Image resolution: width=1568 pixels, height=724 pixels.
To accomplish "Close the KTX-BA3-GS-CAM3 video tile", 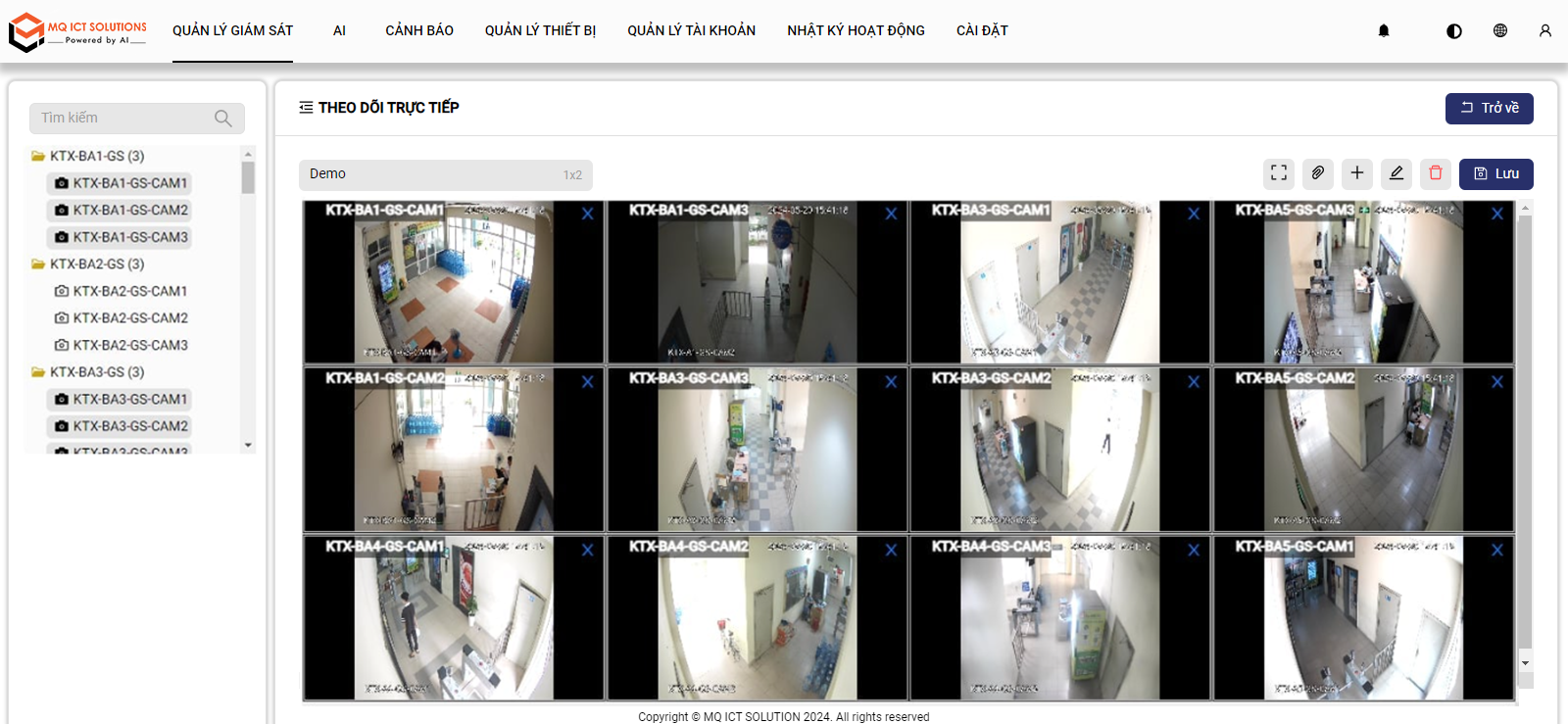I will pos(891,382).
